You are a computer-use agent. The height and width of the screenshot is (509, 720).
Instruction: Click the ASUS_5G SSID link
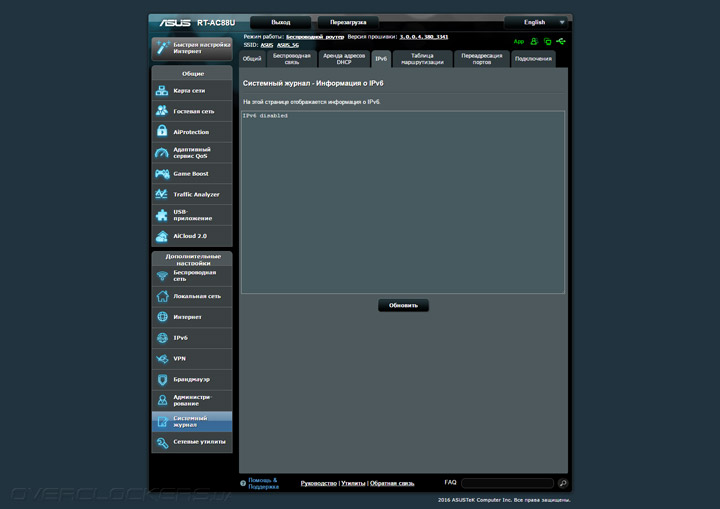tap(288, 45)
